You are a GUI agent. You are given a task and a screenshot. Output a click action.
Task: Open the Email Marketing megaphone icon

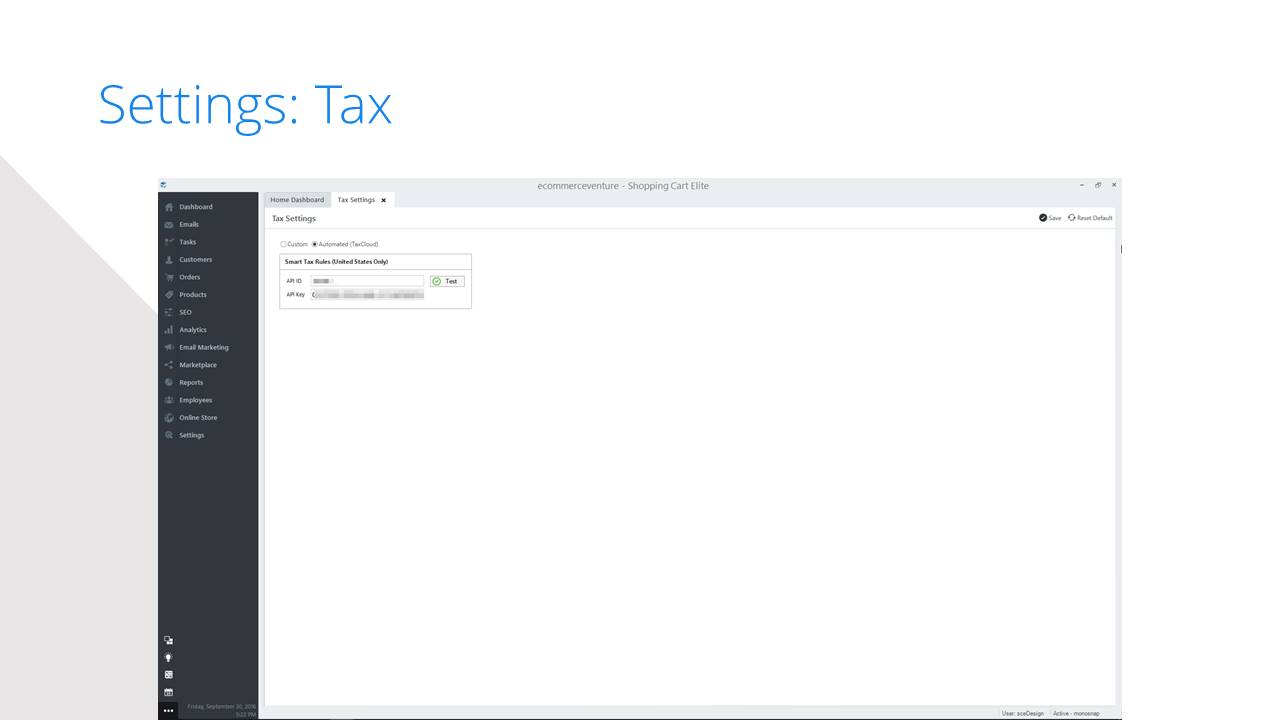(169, 347)
